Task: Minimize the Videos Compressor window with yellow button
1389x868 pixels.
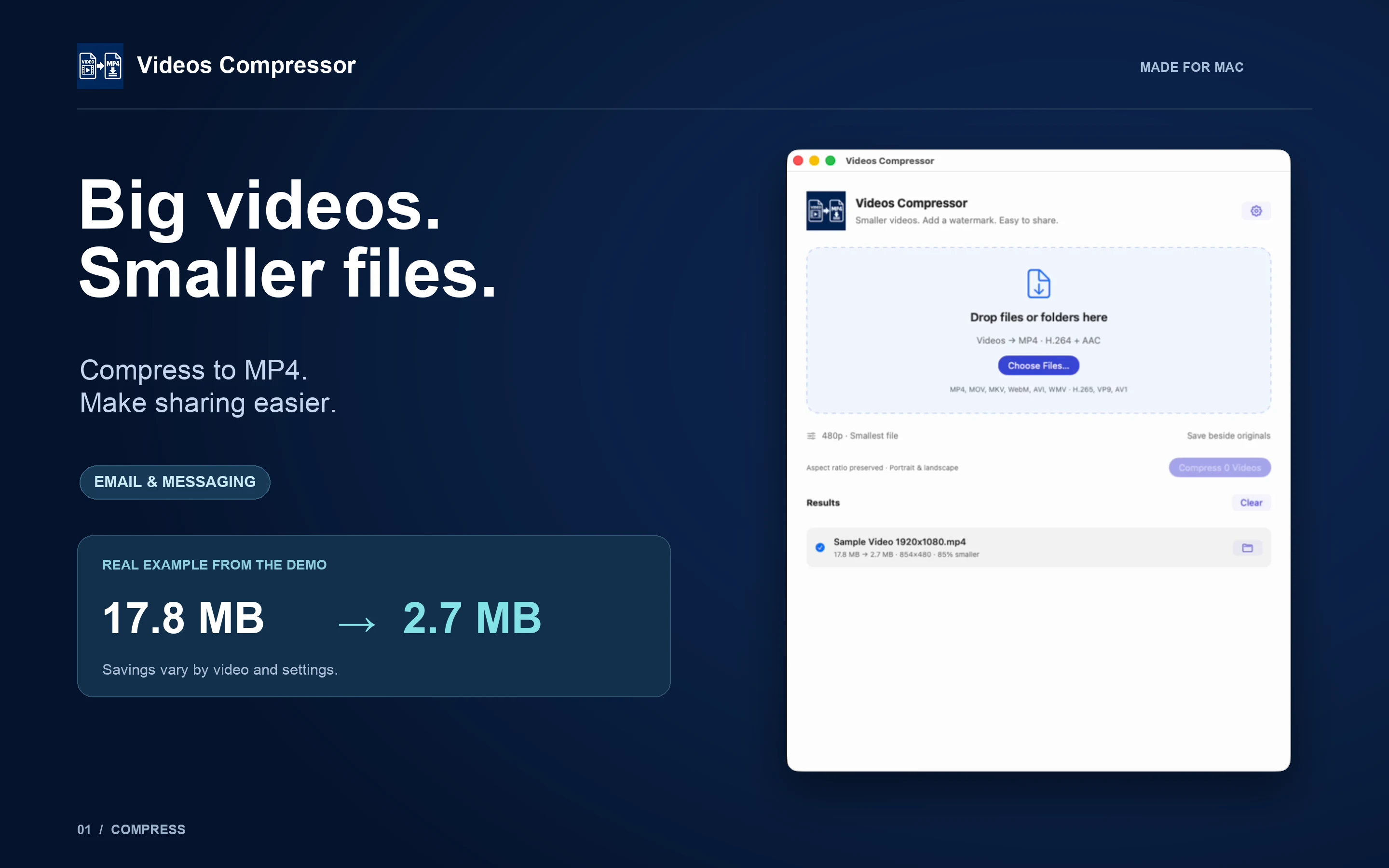Action: (814, 161)
